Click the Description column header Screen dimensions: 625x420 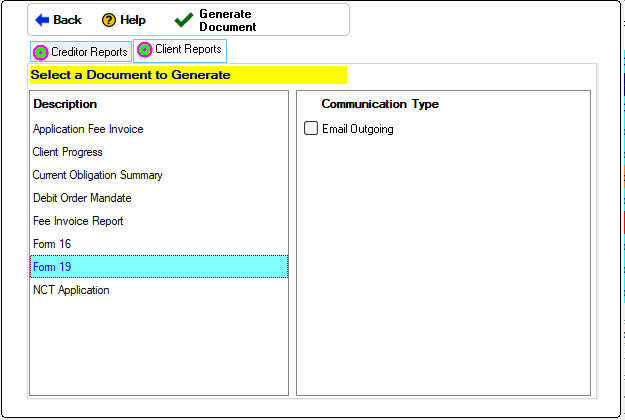pos(65,104)
